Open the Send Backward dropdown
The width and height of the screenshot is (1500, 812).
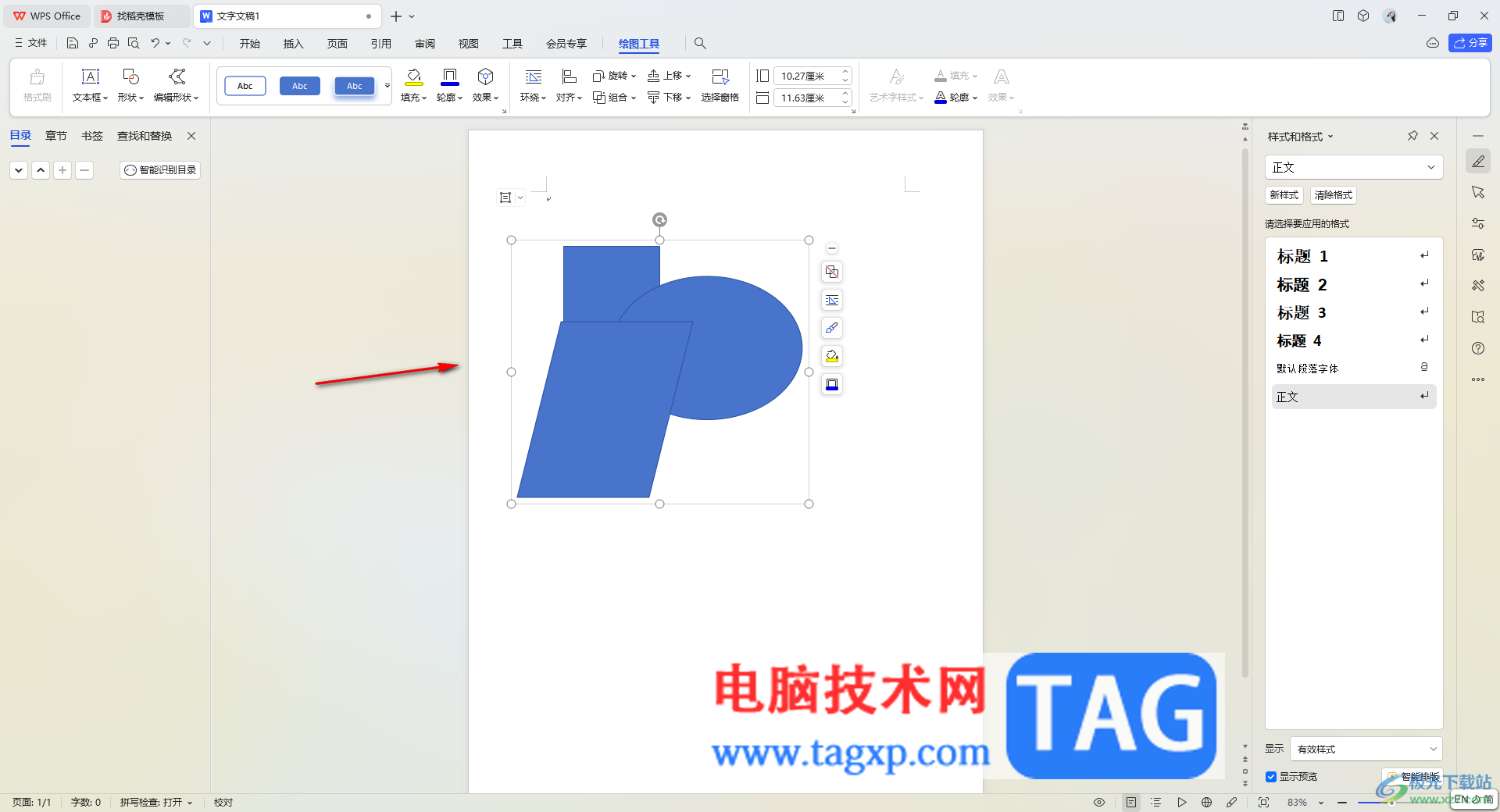pyautogui.click(x=670, y=98)
